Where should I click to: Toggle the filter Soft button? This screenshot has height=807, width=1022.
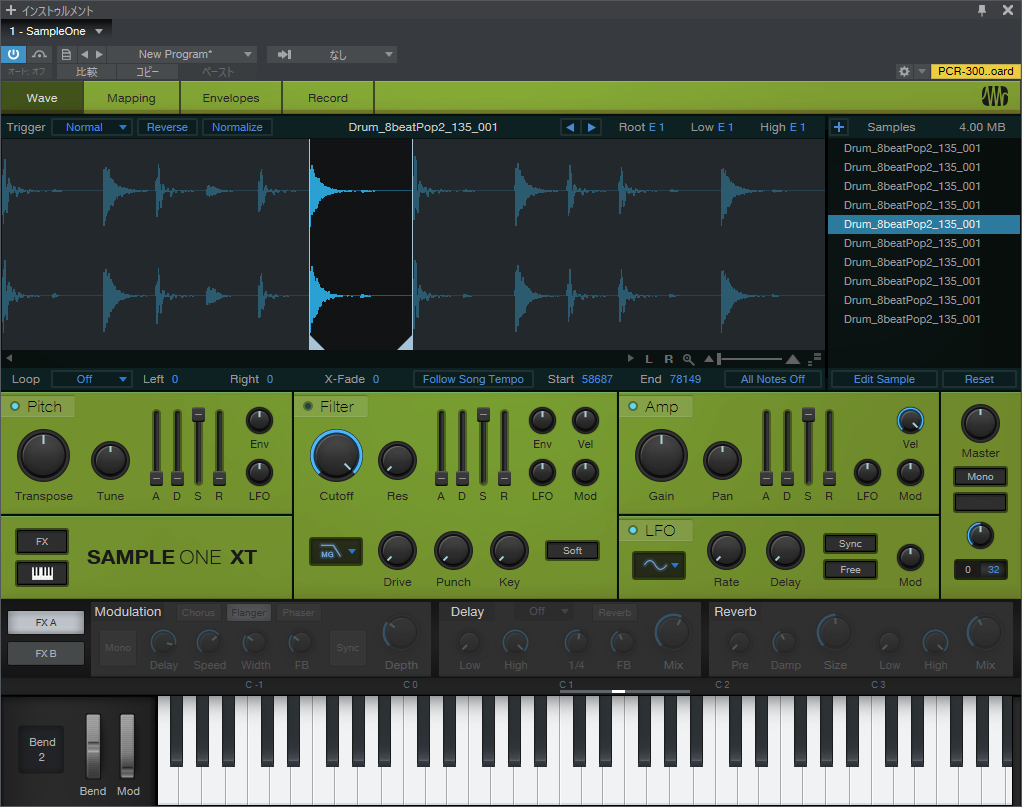pyautogui.click(x=572, y=551)
